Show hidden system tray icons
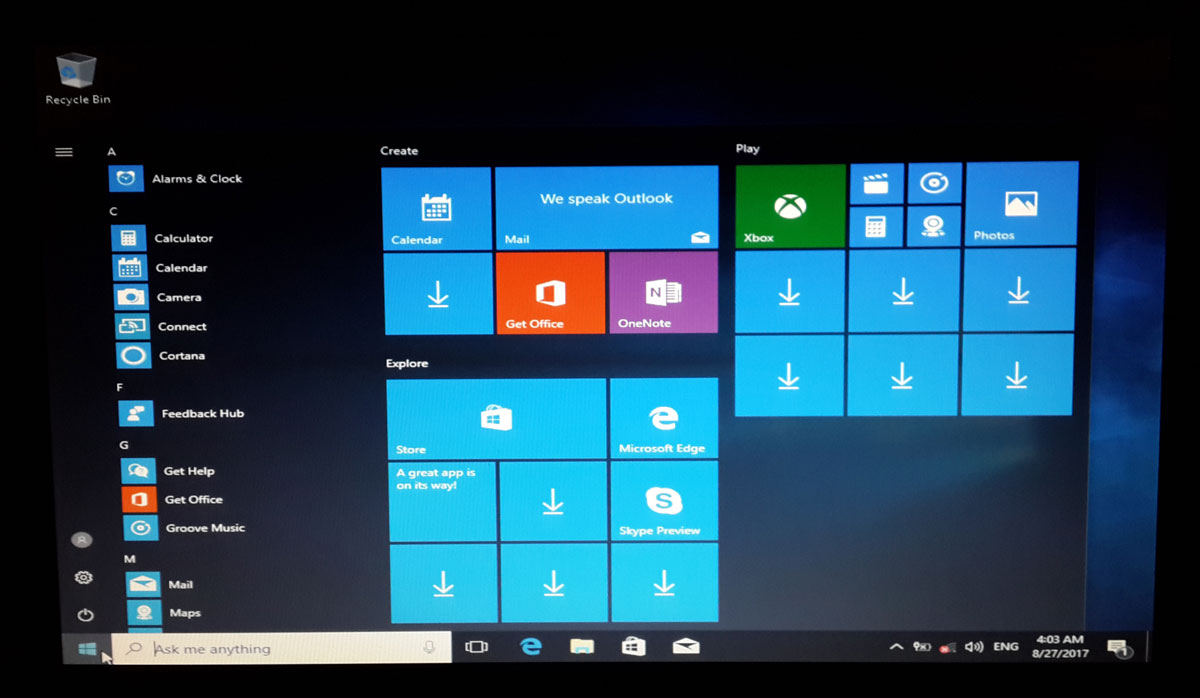1200x698 pixels. click(x=896, y=648)
